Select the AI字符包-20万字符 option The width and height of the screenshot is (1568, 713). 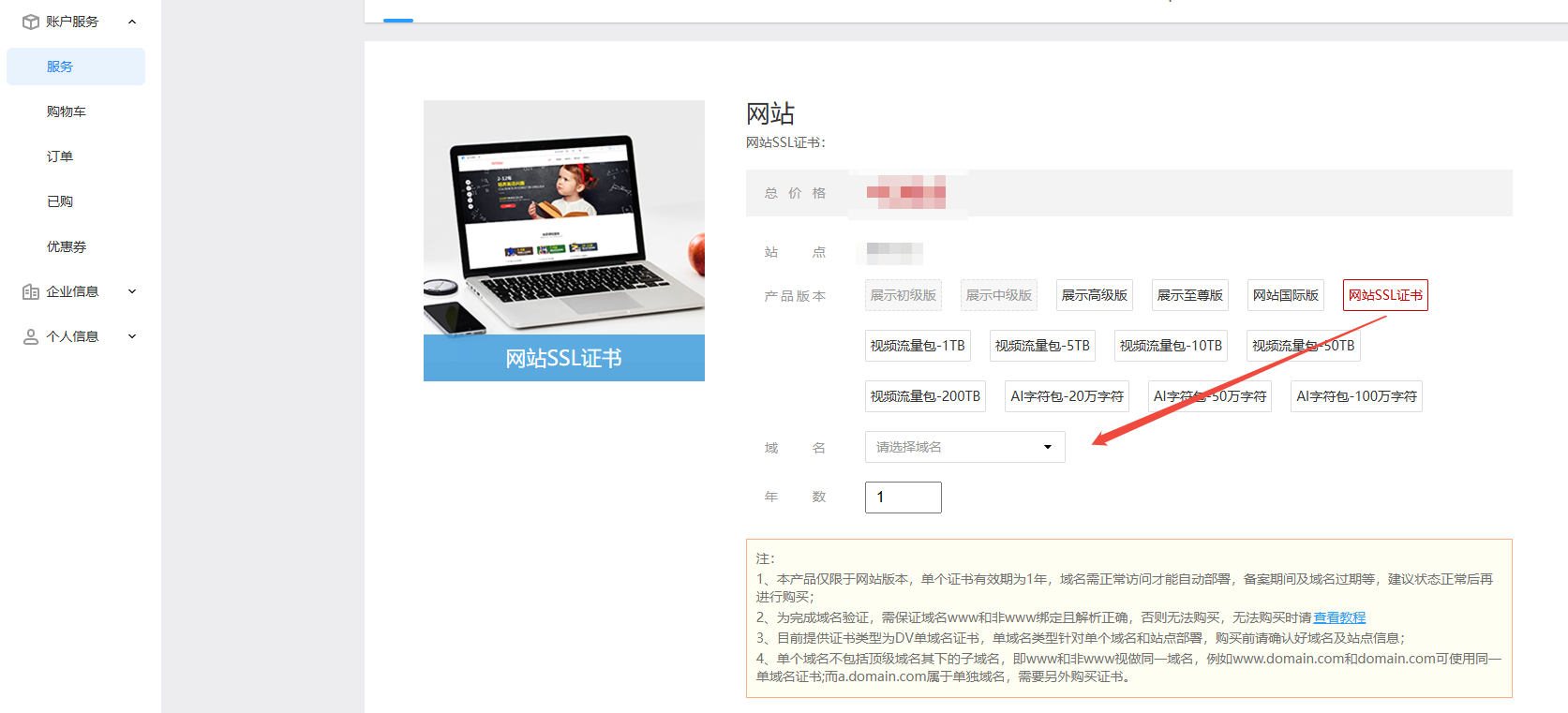point(1067,396)
